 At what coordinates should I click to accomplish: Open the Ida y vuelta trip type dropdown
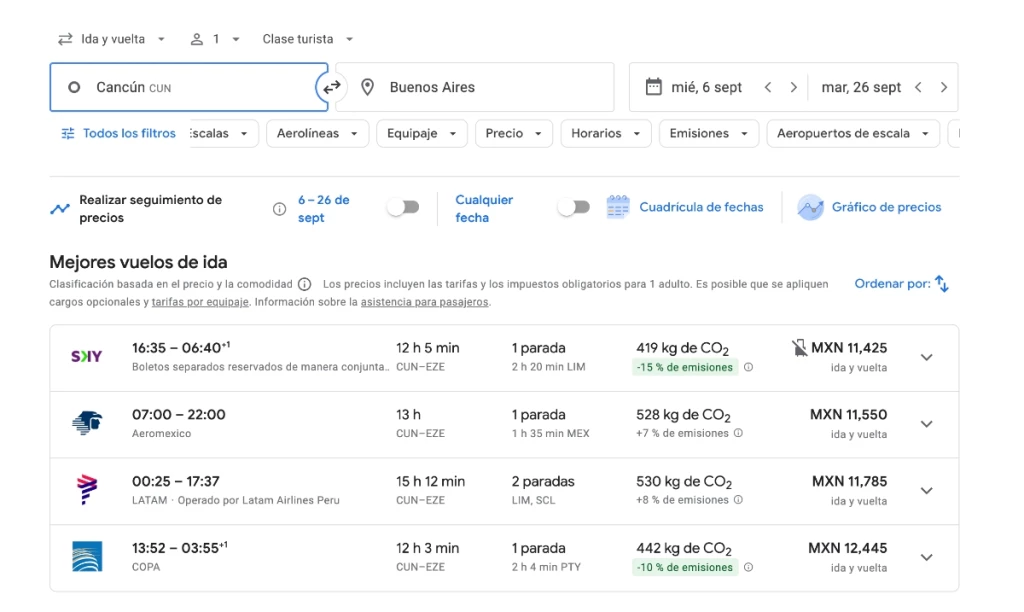coord(111,39)
